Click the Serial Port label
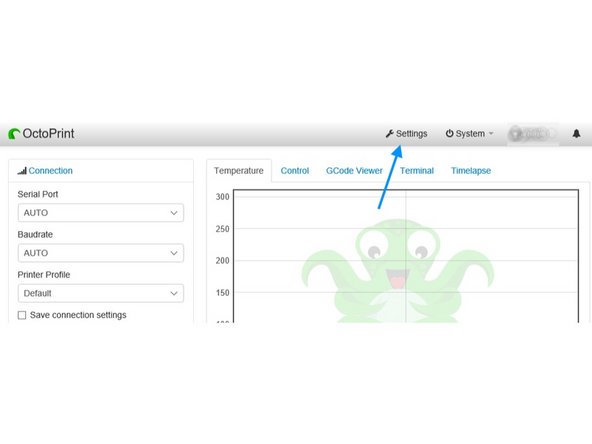Image resolution: width=592 pixels, height=444 pixels. click(38, 194)
